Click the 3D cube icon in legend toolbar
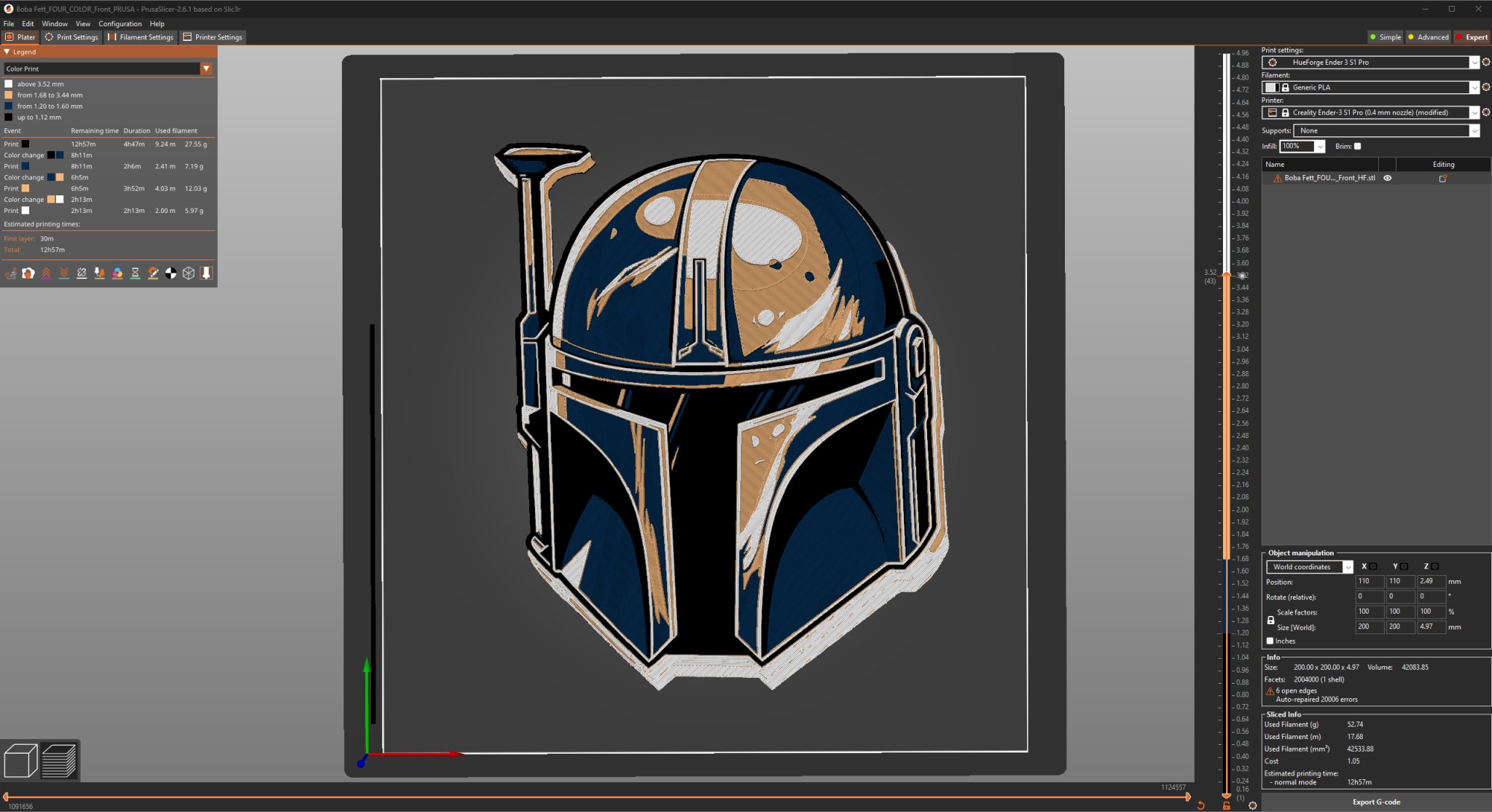1492x812 pixels. pos(188,273)
